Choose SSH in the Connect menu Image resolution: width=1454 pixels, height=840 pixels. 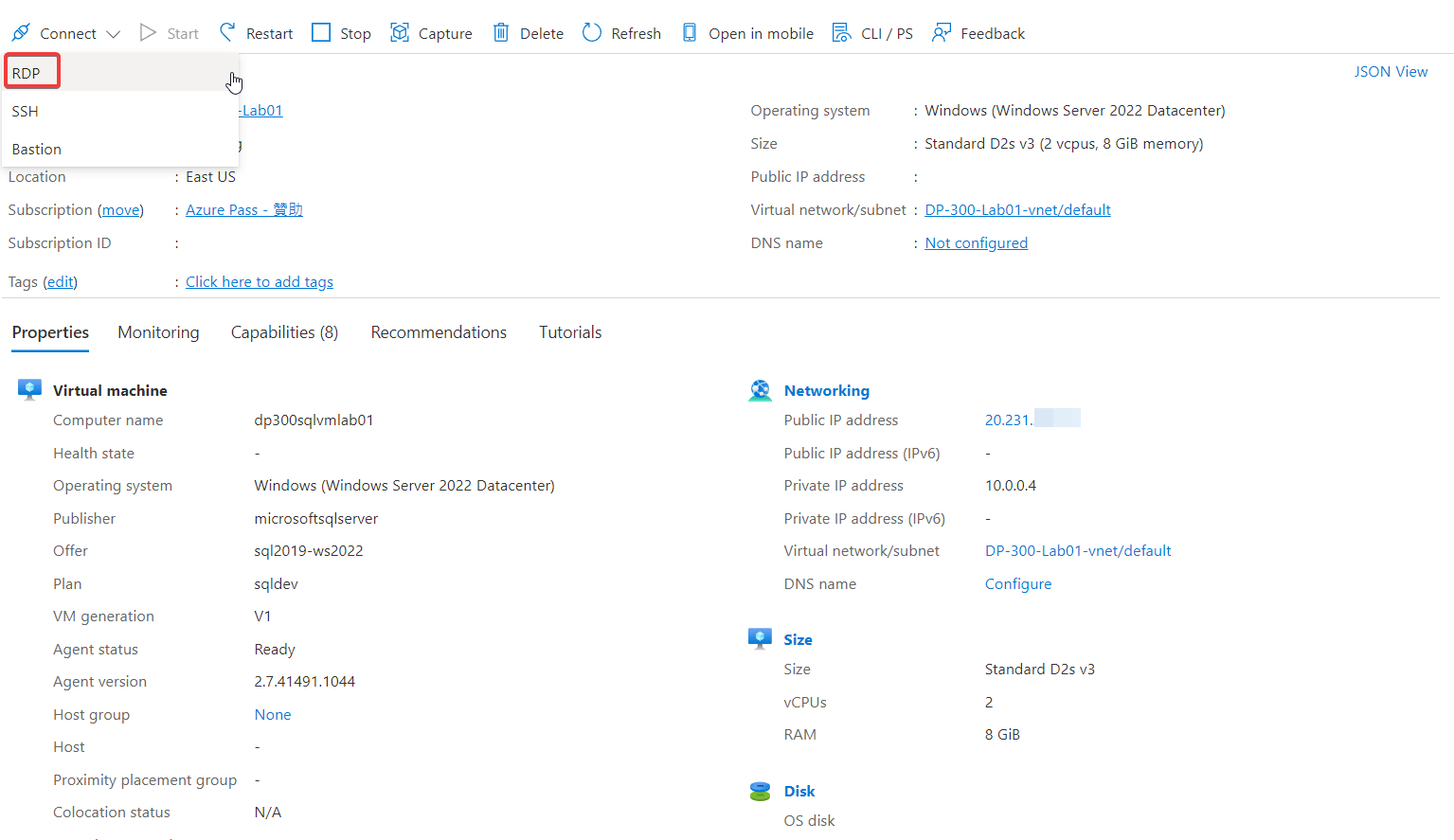click(26, 111)
